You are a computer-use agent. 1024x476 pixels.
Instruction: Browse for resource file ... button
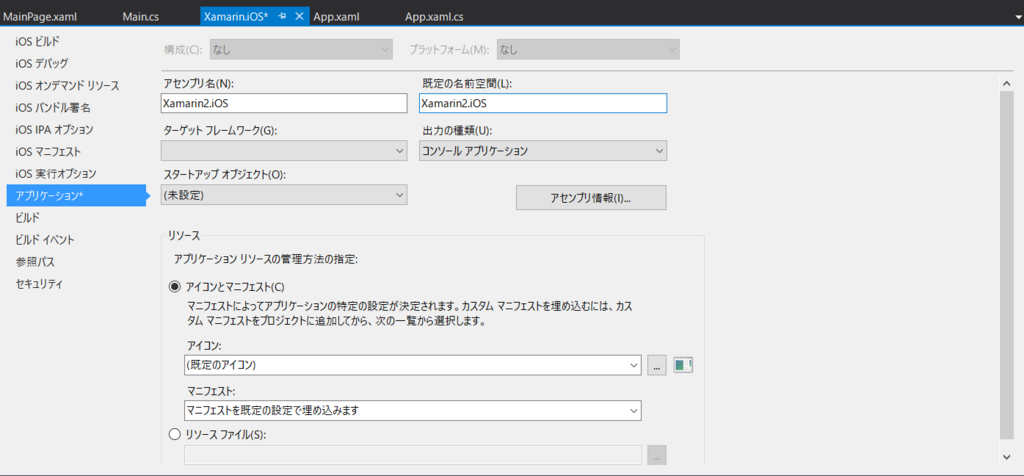click(x=657, y=455)
